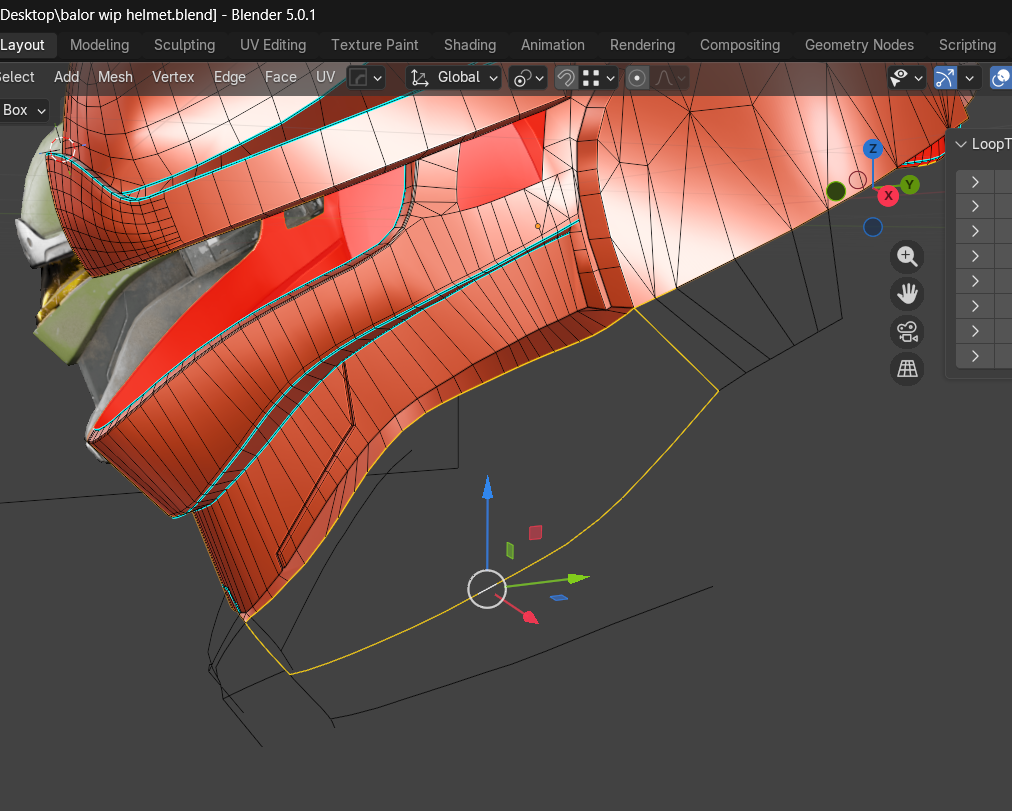Screen dimensions: 1012x811
Task: Open the Global transform orientation dropdown
Action: [454, 78]
